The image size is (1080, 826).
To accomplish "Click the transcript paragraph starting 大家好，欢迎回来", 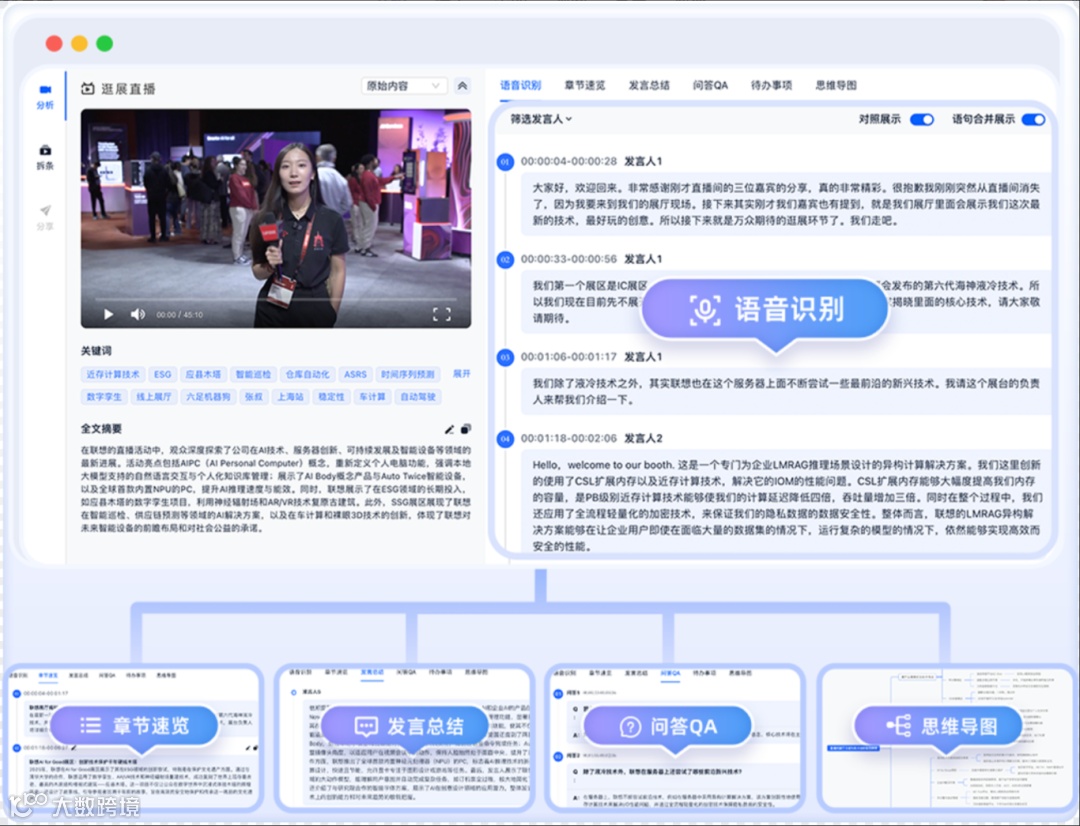I will (786, 204).
